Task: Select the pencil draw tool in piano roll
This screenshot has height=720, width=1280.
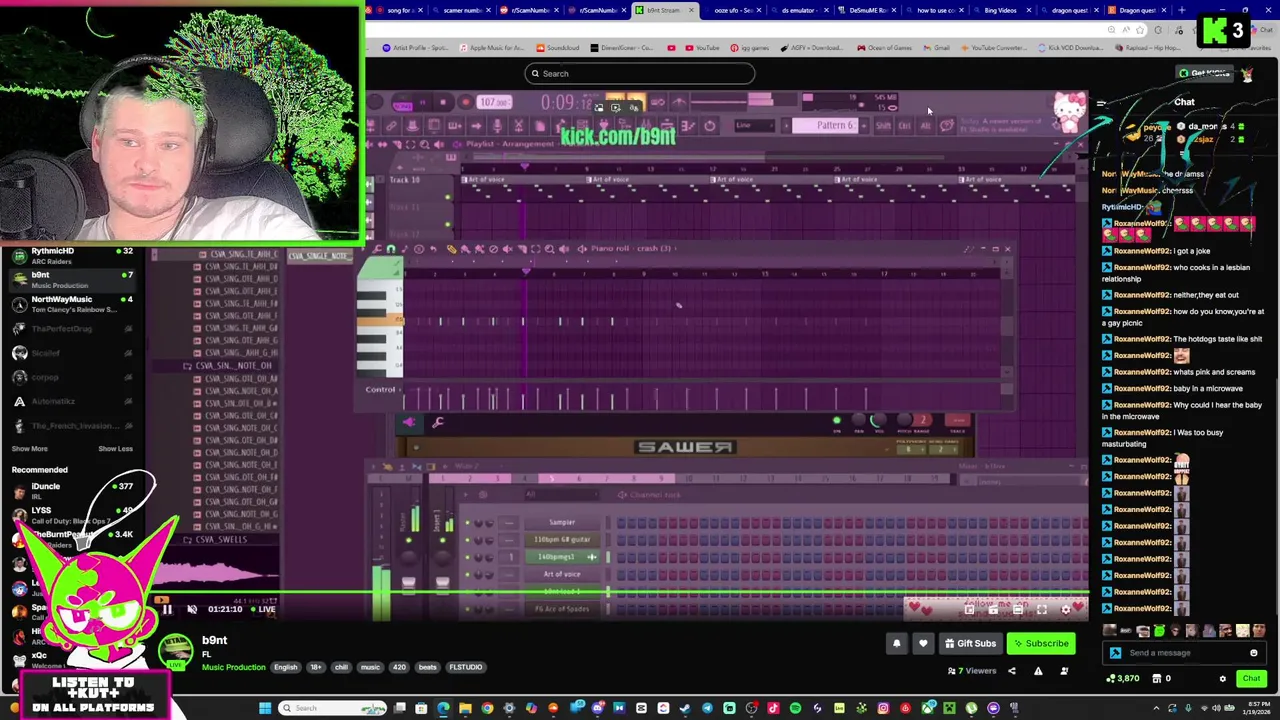Action: tap(452, 249)
